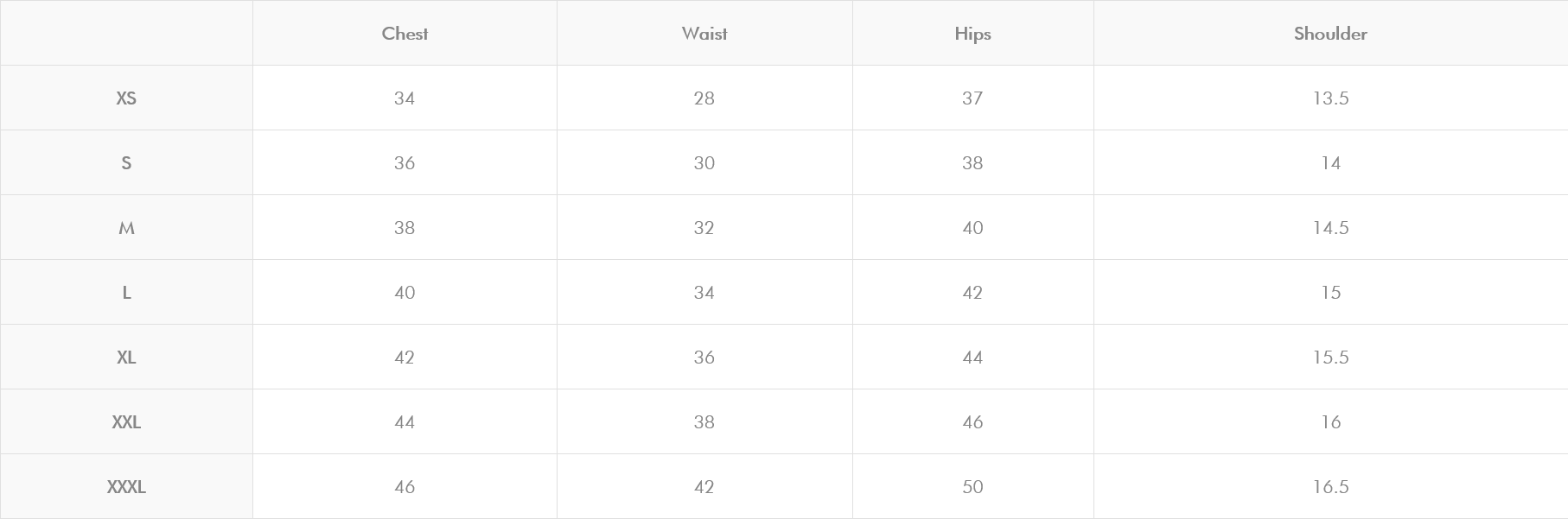Click the XXXL shoulder value 16.5

[1330, 487]
